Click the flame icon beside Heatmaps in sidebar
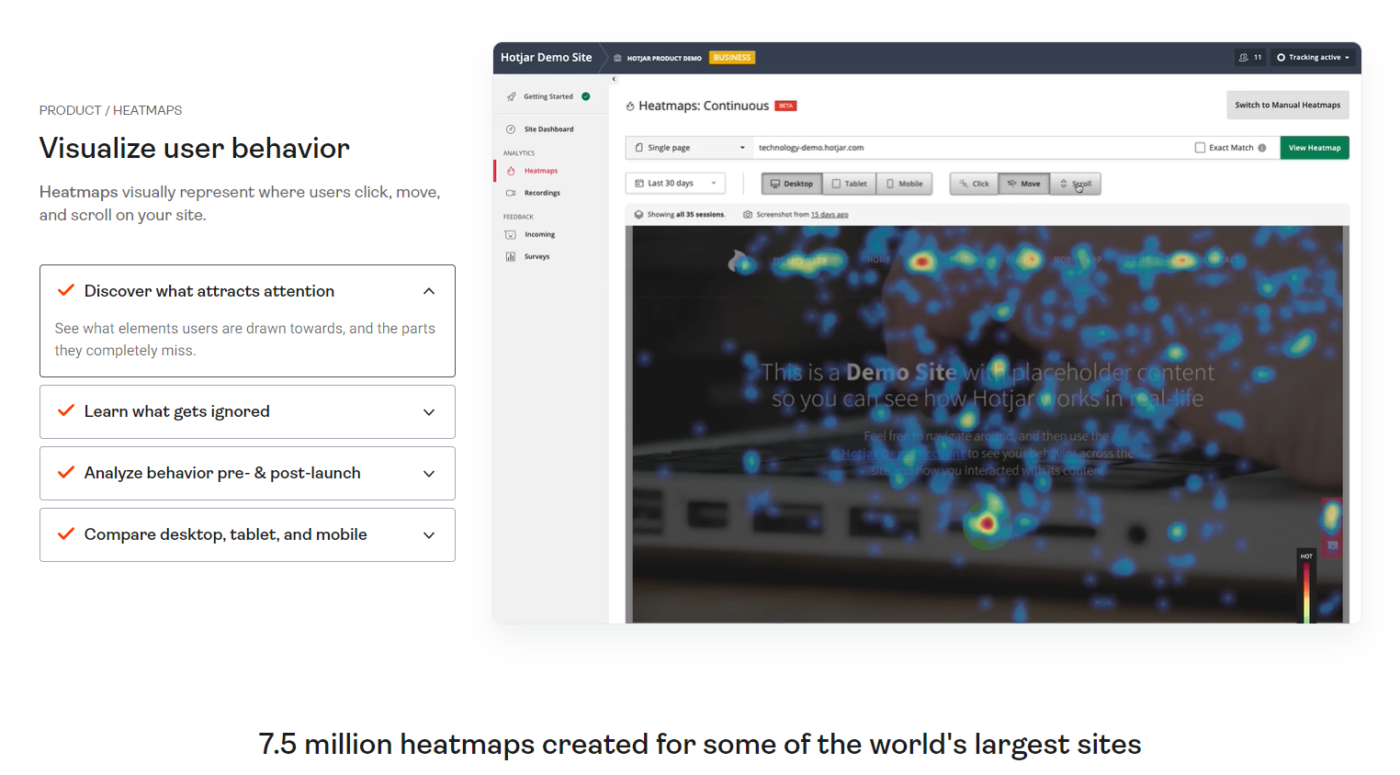 coord(511,171)
